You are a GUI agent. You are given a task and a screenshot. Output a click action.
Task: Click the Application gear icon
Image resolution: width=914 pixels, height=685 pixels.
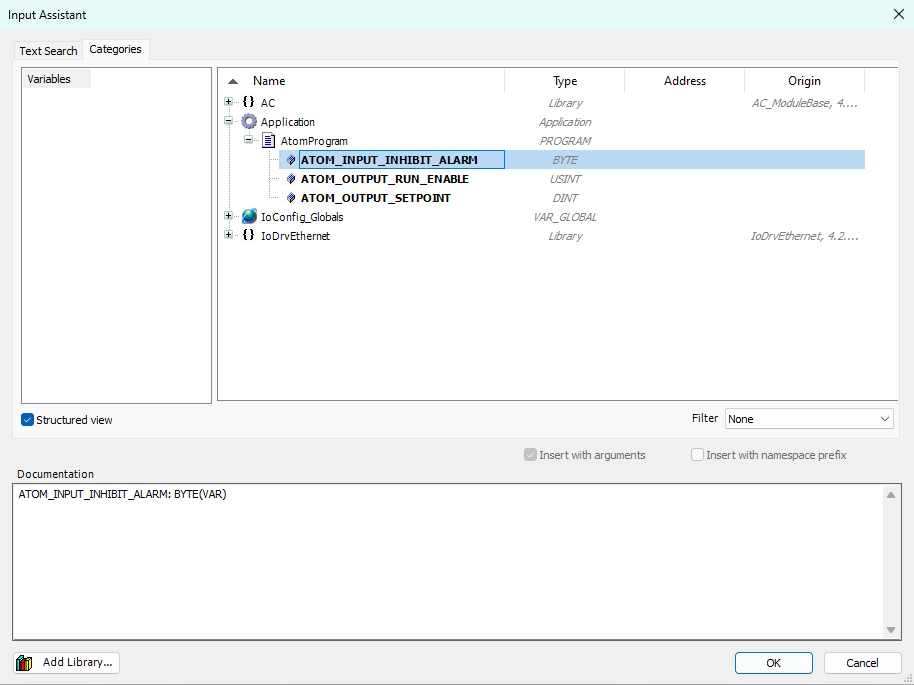249,122
